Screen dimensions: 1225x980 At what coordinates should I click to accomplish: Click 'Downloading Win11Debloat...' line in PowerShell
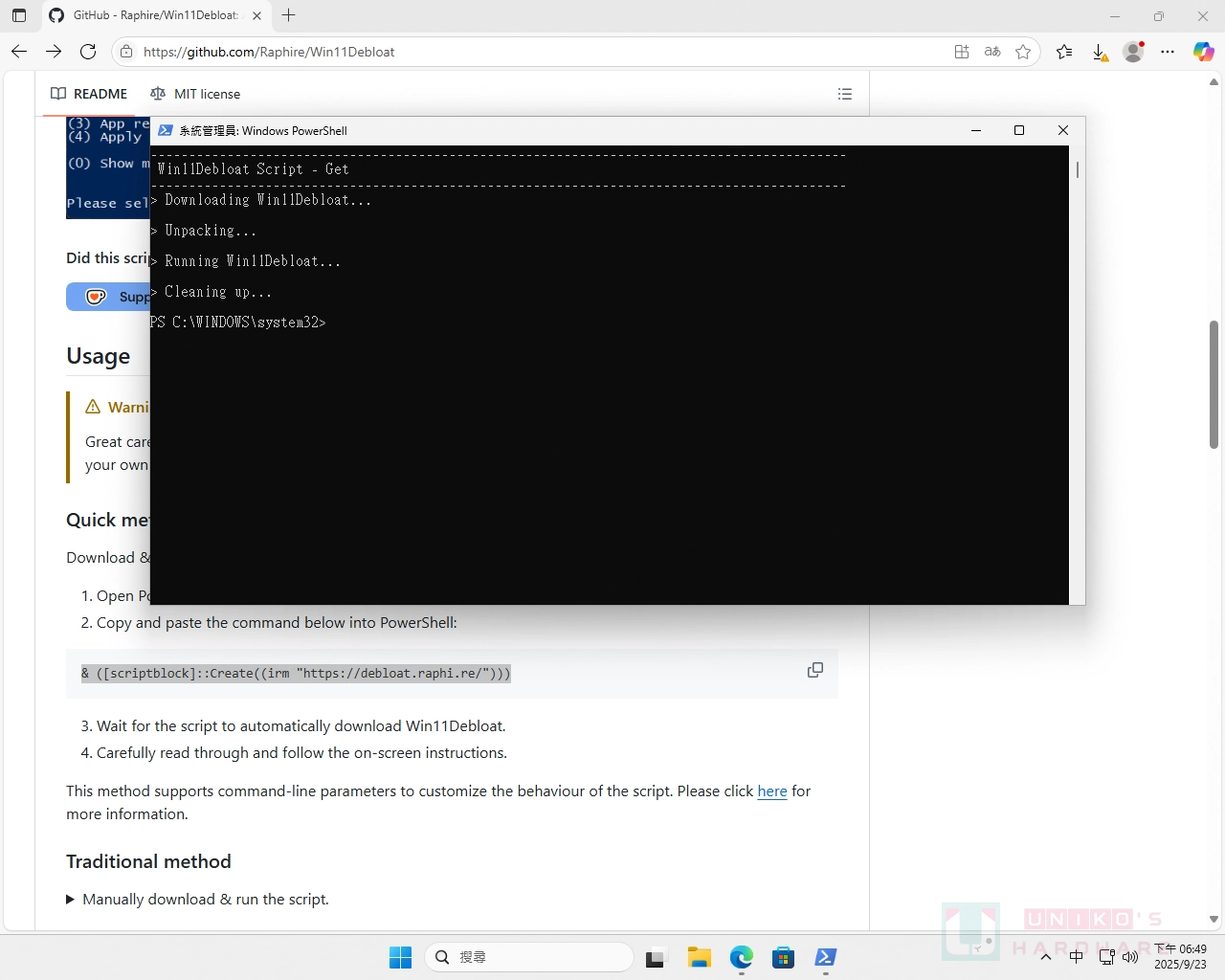pyautogui.click(x=261, y=200)
